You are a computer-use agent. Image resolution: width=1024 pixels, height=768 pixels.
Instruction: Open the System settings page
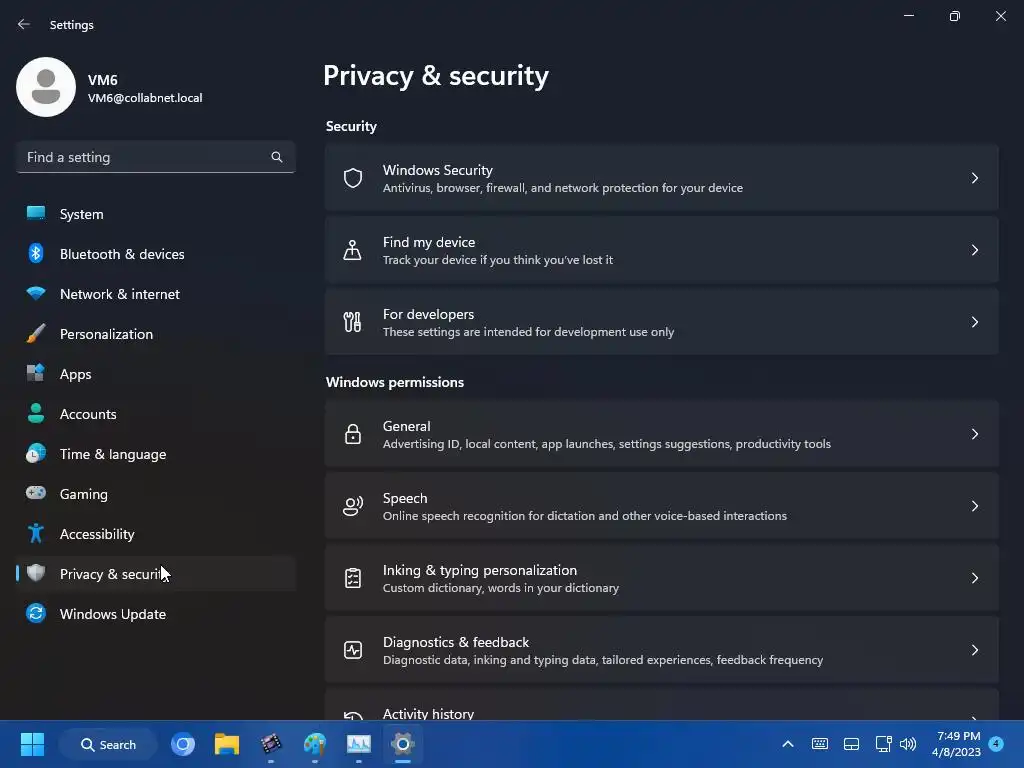click(x=155, y=214)
